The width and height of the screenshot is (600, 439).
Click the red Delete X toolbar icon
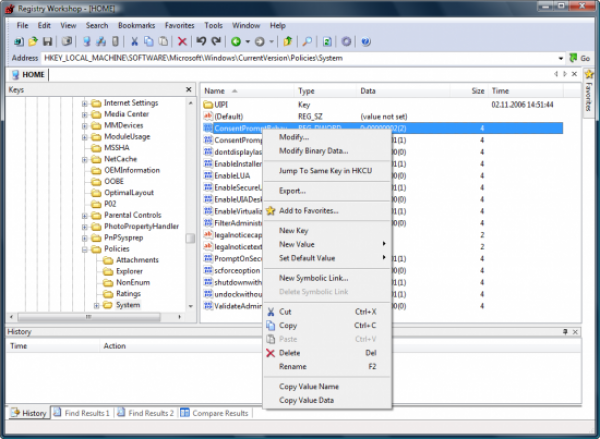[x=182, y=42]
